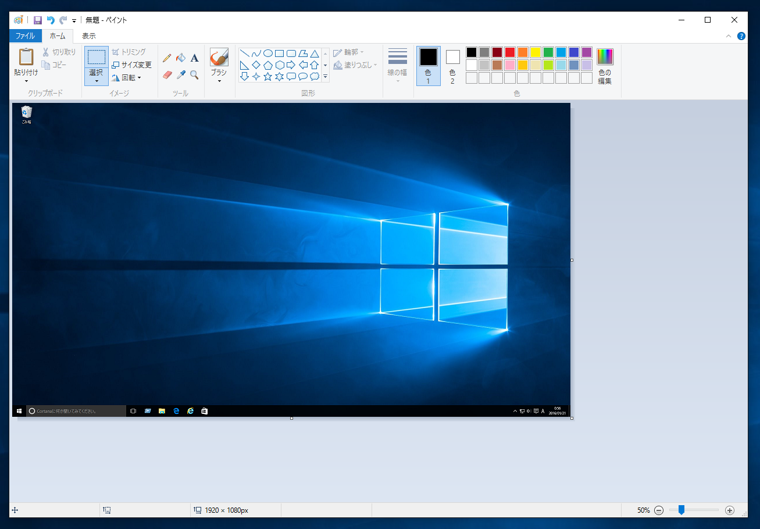Choose the Diamond shape
Image resolution: width=760 pixels, height=529 pixels.
point(256,65)
